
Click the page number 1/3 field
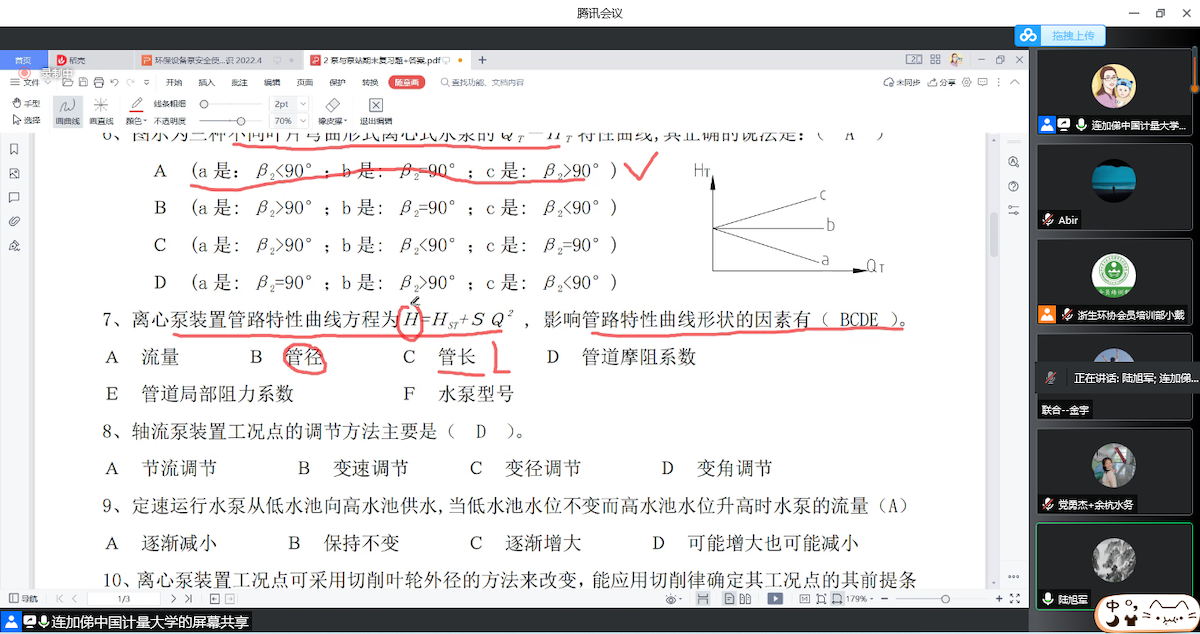coord(125,598)
